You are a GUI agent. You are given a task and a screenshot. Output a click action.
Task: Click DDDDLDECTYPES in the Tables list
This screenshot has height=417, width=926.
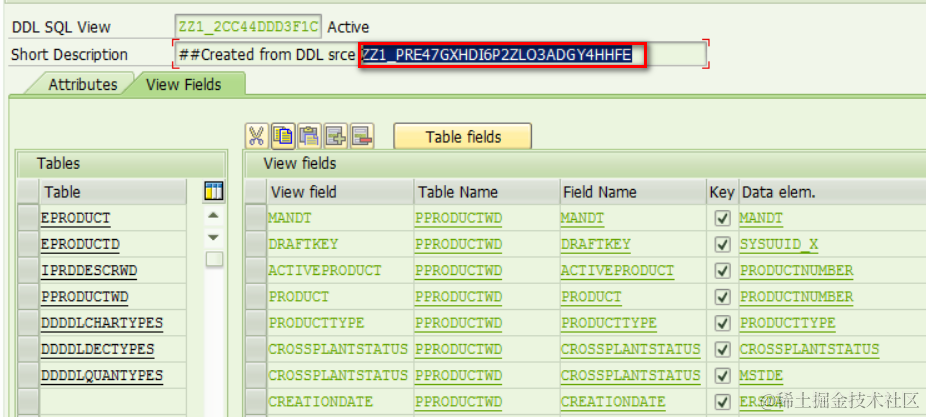tap(97, 350)
